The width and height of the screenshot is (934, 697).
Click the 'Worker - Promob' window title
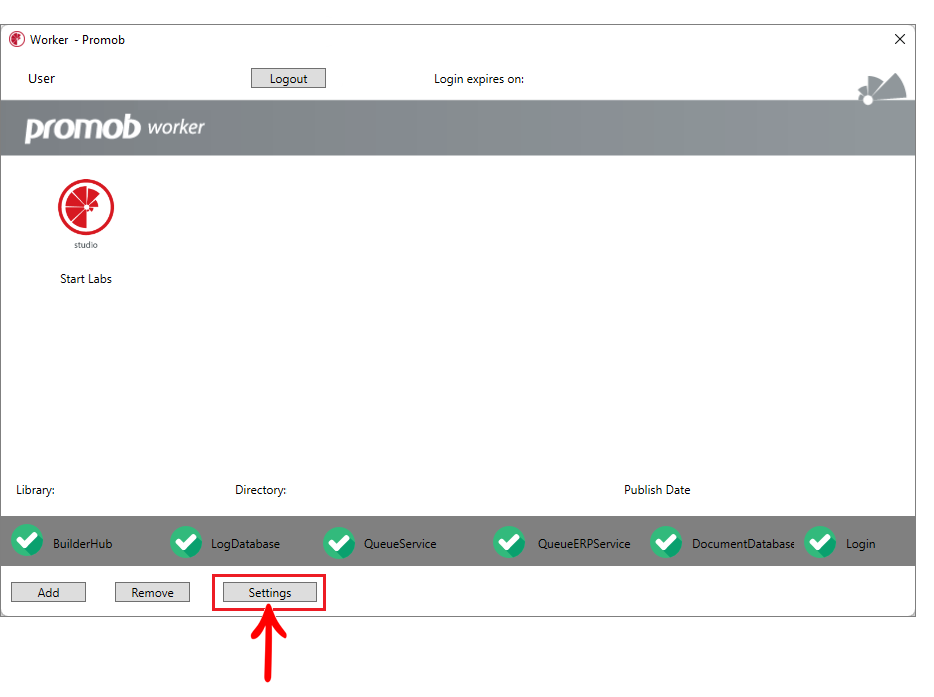tap(77, 40)
